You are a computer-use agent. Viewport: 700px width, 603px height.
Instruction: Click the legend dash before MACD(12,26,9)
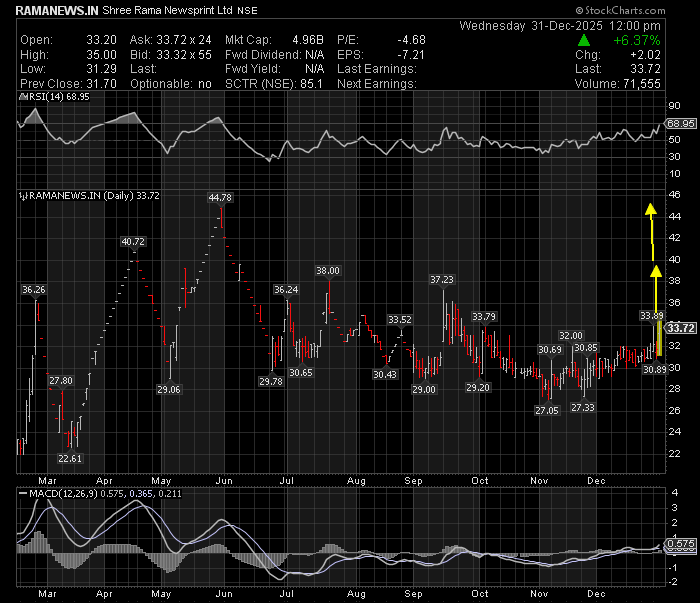[23, 494]
